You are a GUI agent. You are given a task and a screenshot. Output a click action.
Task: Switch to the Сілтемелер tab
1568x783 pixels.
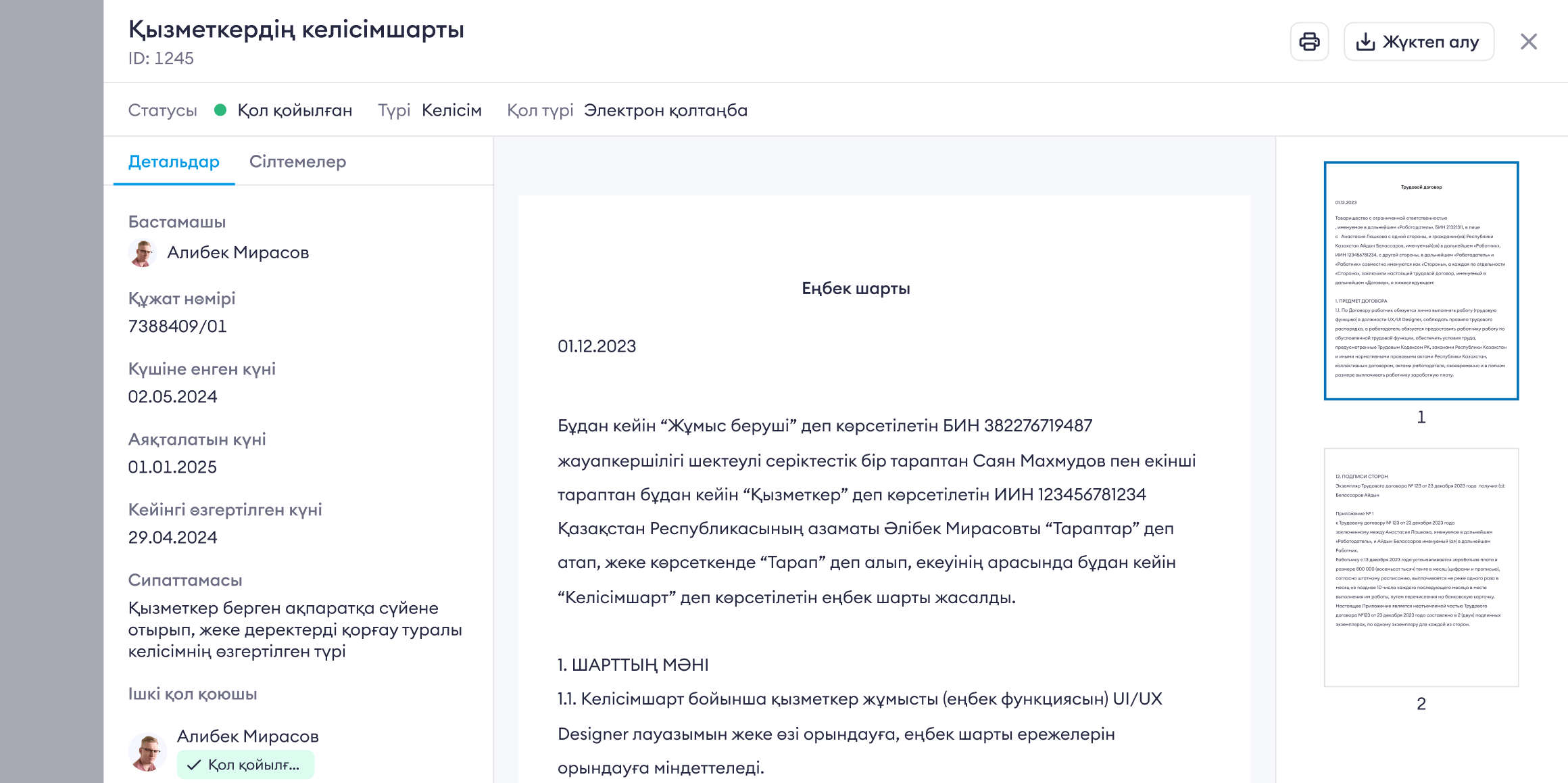[297, 162]
